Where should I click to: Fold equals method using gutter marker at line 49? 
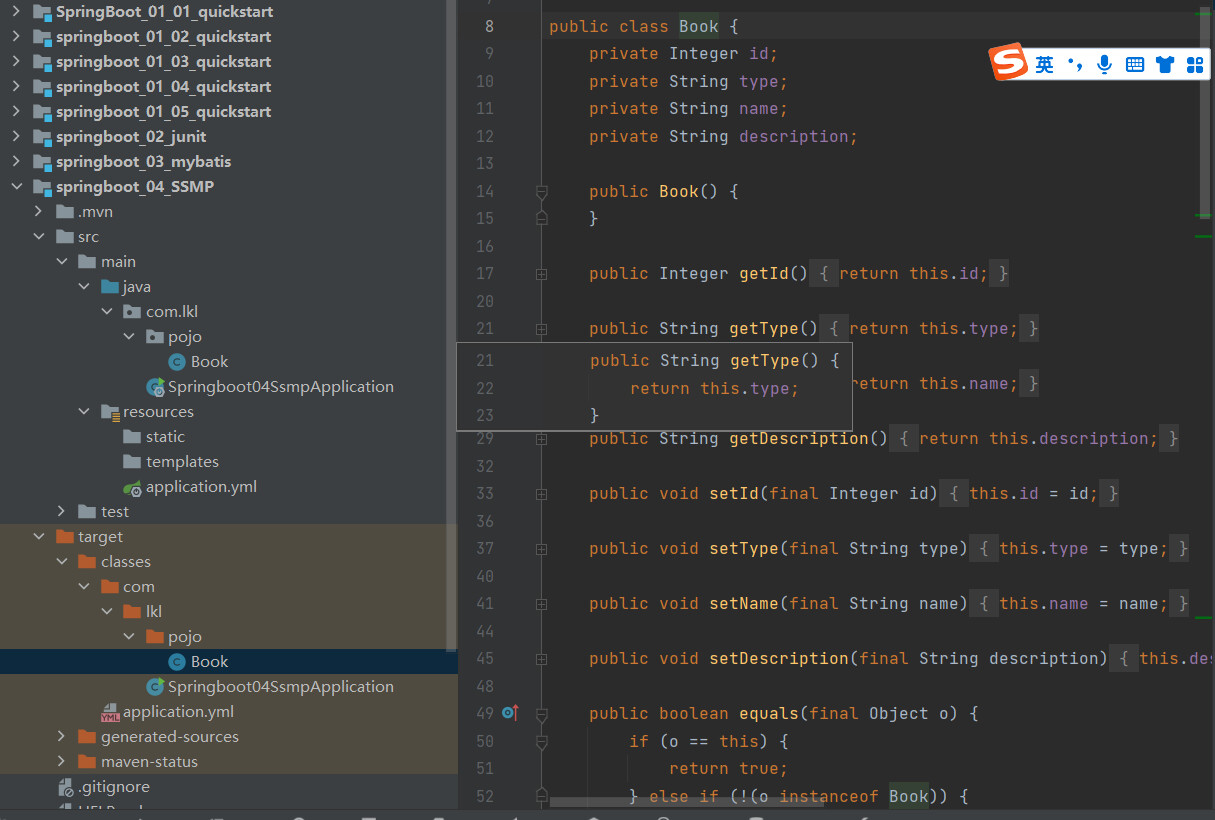pos(541,714)
